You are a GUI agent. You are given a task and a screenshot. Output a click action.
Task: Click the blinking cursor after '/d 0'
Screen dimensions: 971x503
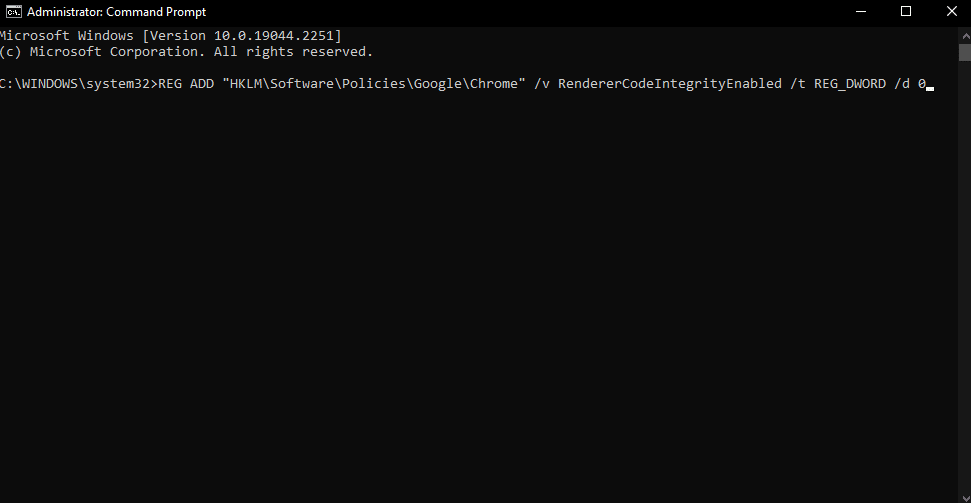pyautogui.click(x=930, y=88)
